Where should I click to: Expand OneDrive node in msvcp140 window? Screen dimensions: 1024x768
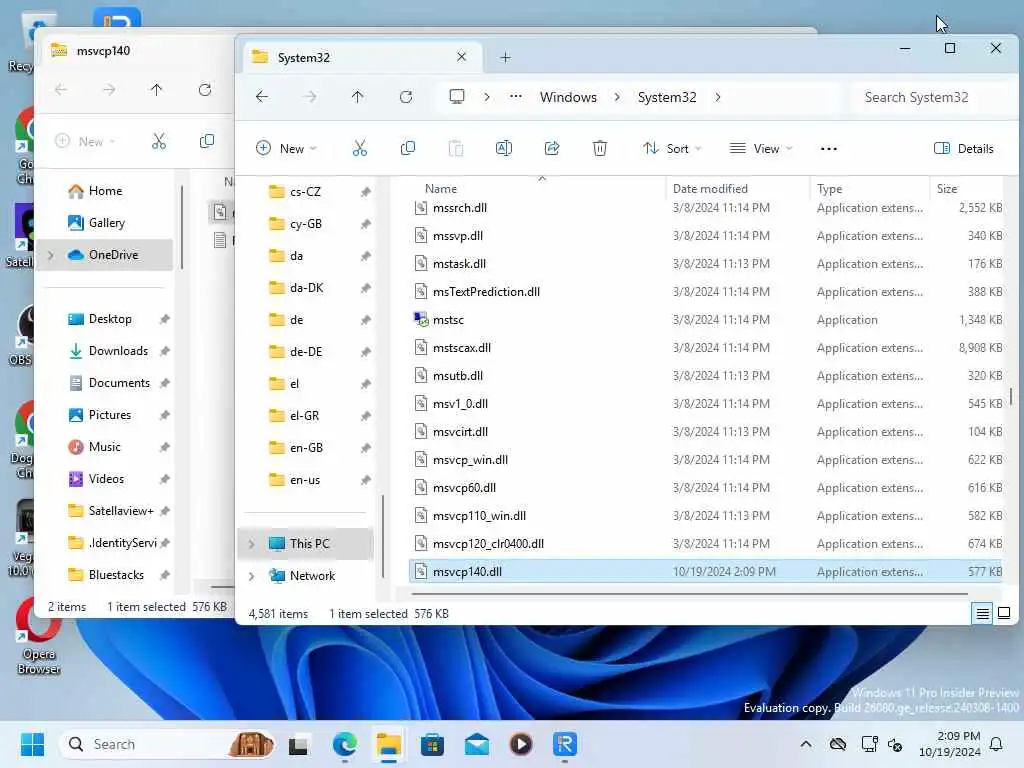51,255
